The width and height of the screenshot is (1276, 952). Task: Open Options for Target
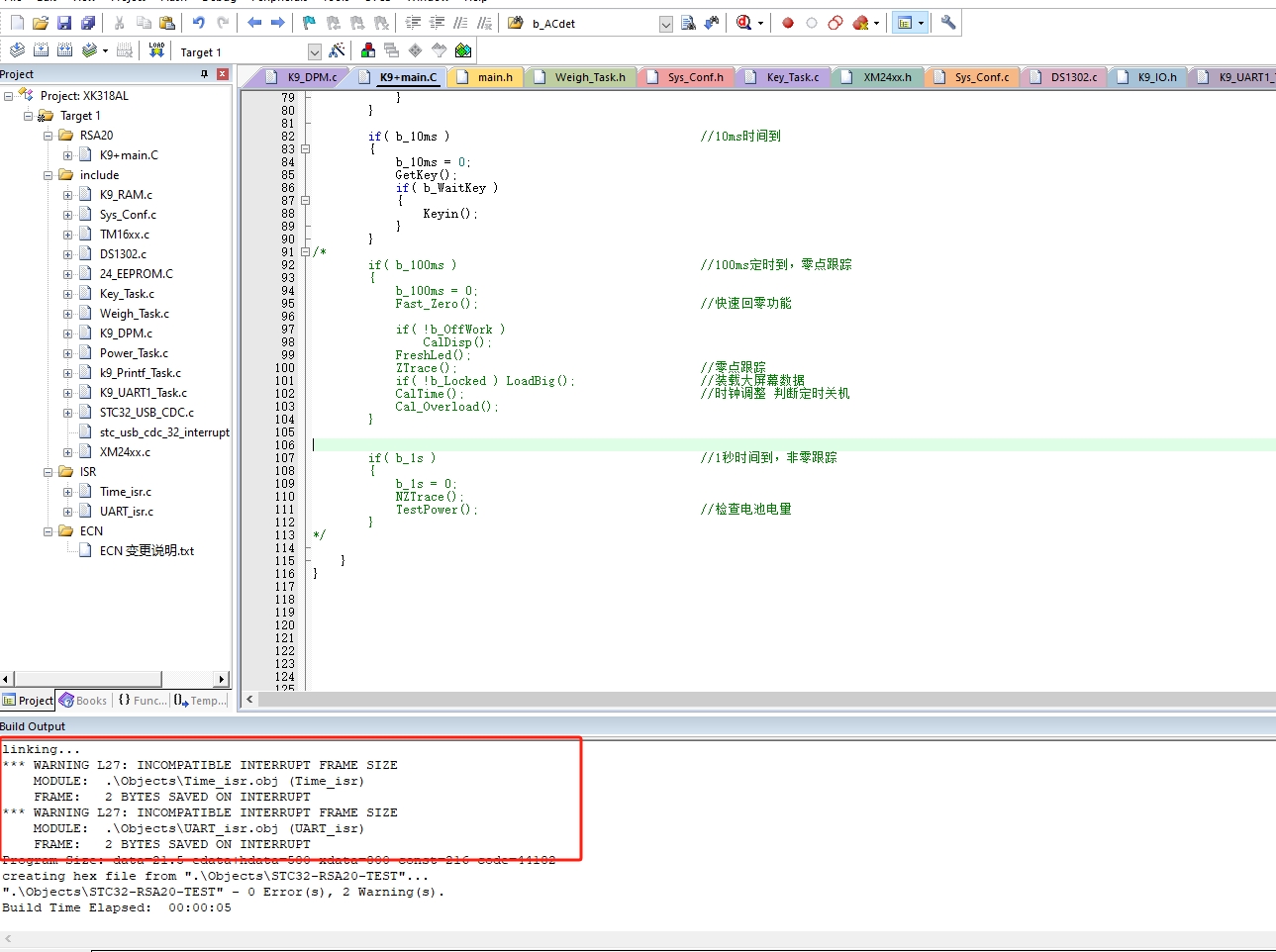(x=338, y=50)
